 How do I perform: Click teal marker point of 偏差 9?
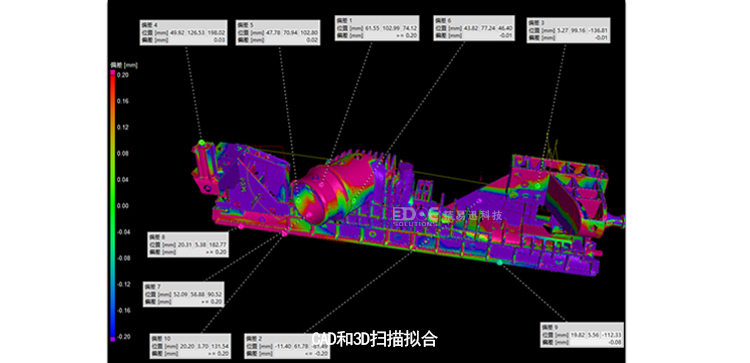tap(500, 263)
